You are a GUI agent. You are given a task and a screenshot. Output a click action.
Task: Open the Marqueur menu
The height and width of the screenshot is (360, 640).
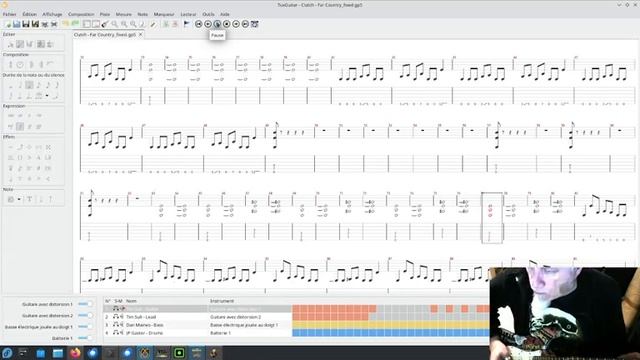click(x=164, y=14)
